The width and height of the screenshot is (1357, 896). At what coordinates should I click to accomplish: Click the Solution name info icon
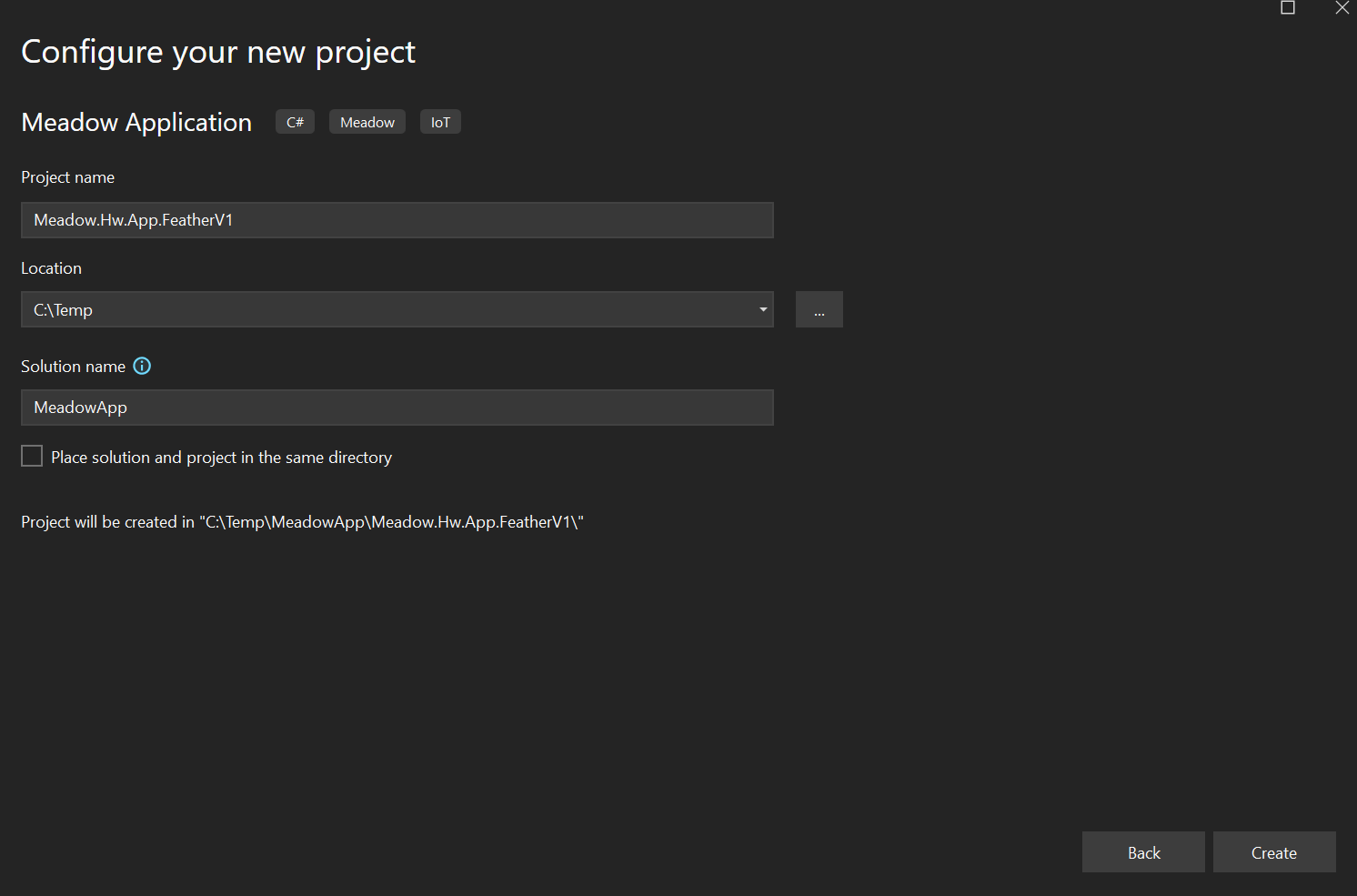(142, 366)
